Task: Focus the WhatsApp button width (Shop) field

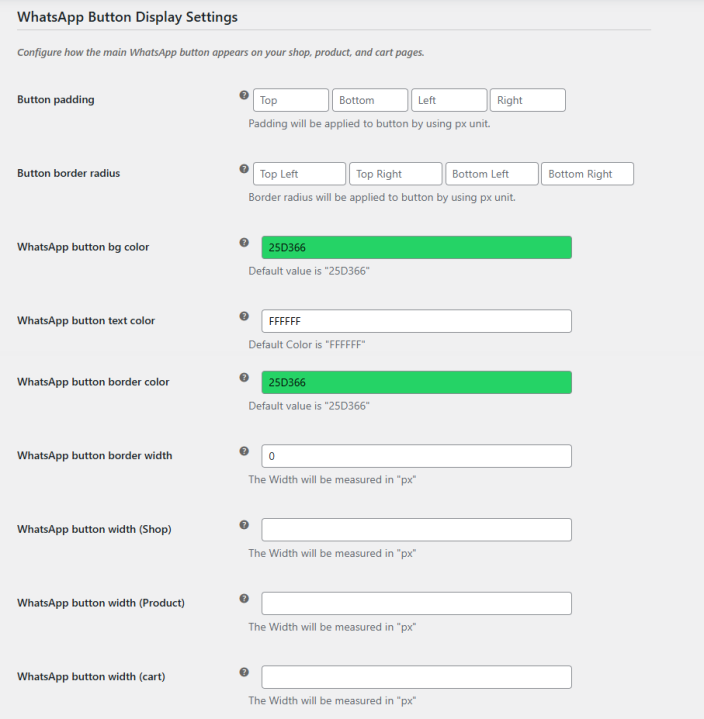Action: tap(416, 530)
